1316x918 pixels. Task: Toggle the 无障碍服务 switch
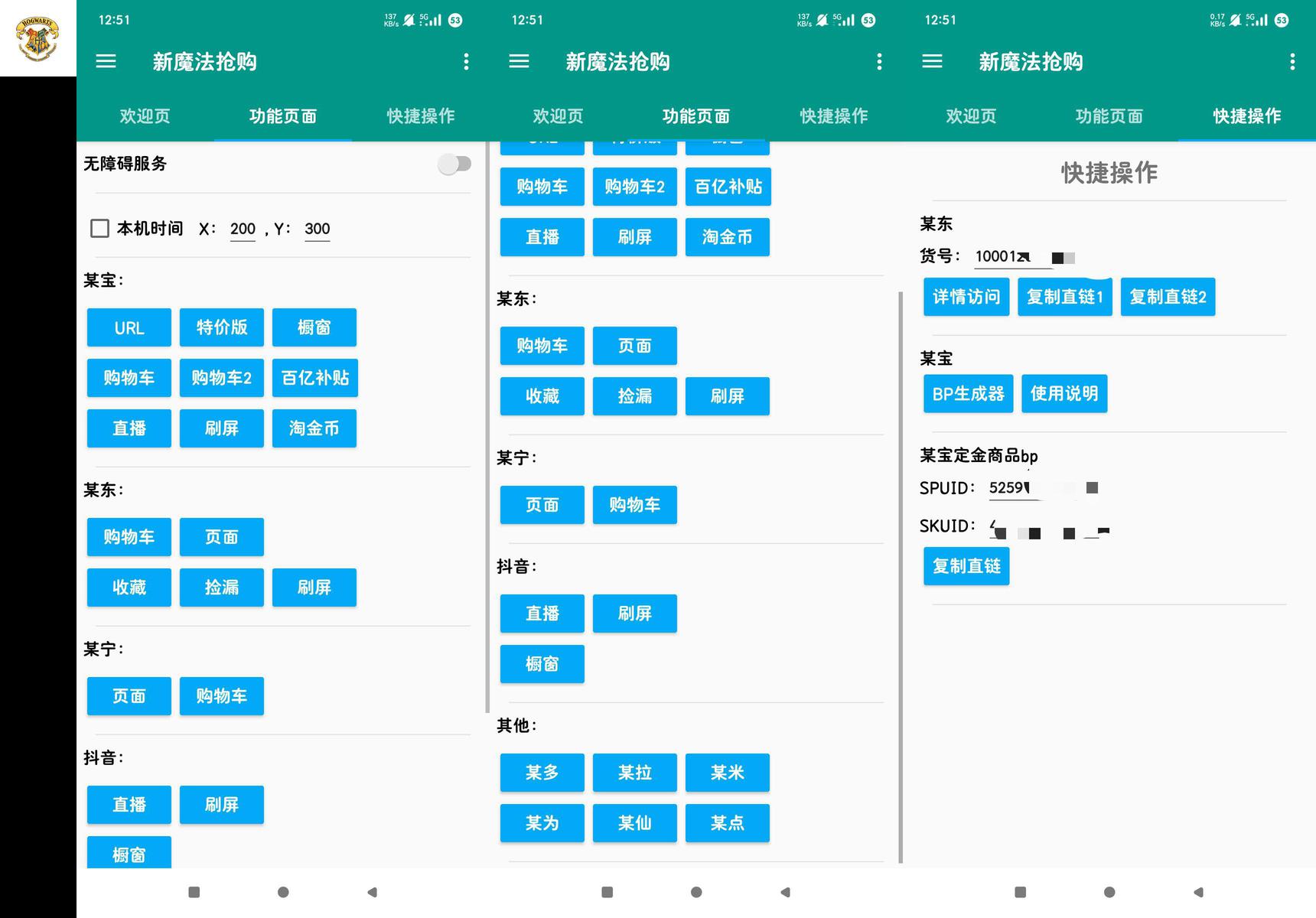coord(454,164)
